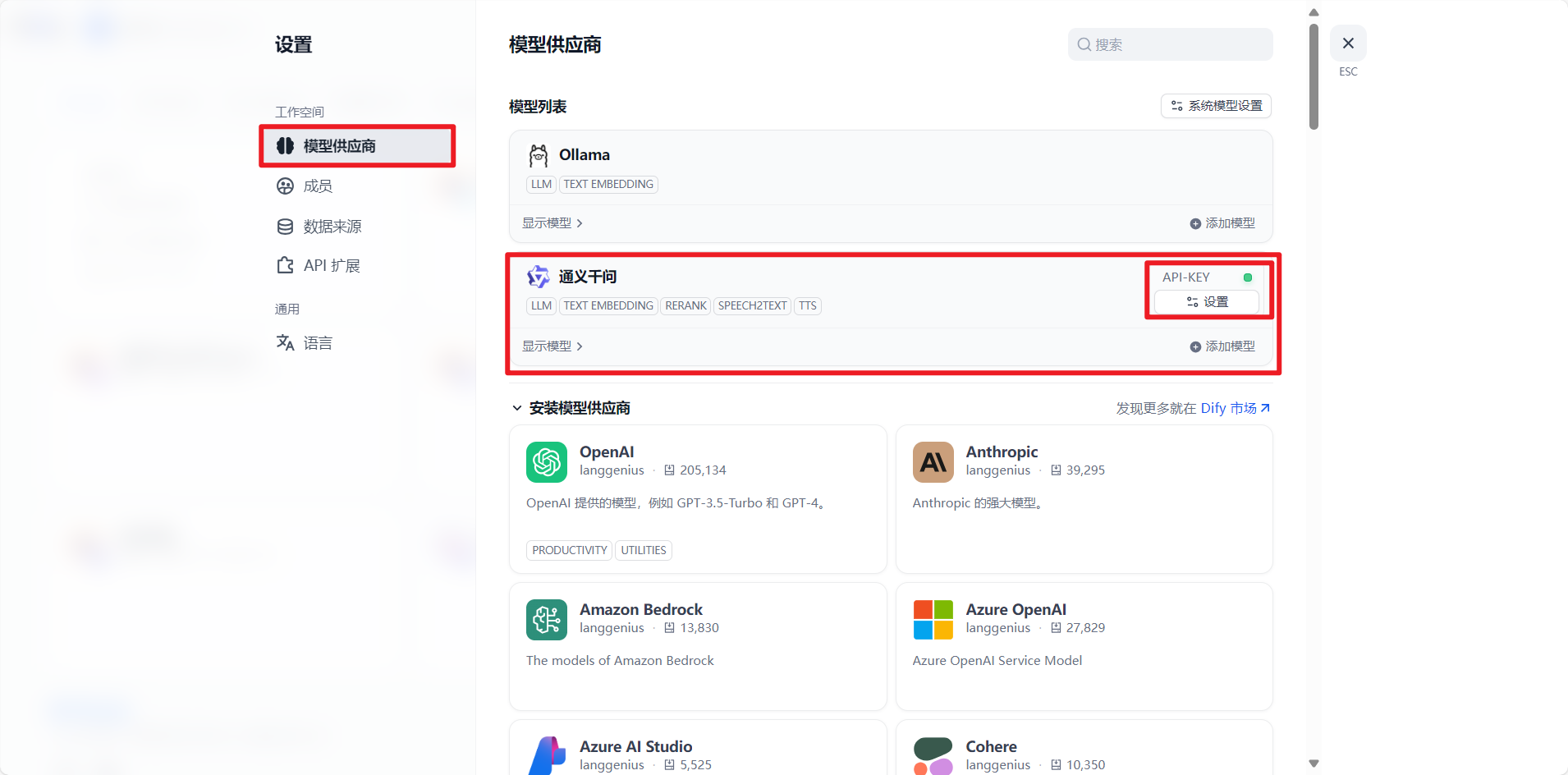The image size is (1568, 775).
Task: Select 语言 under 通用
Action: (x=318, y=343)
